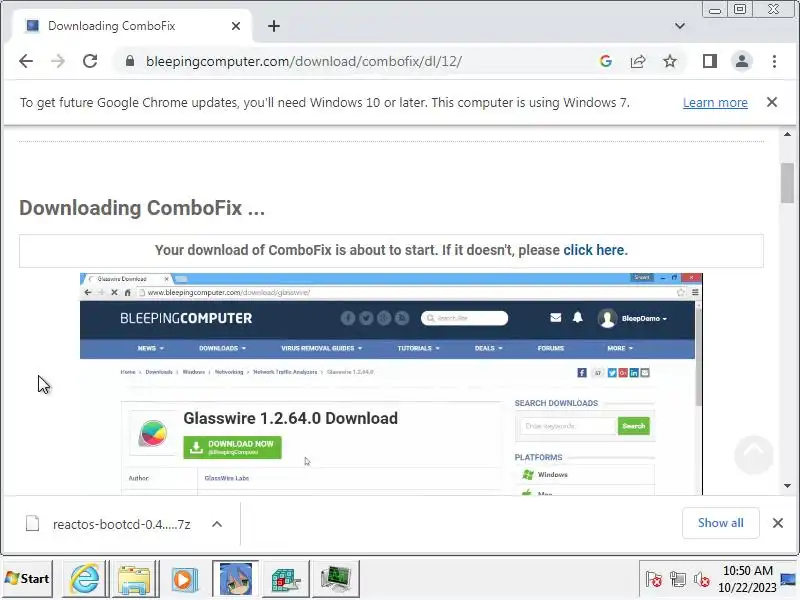Screen dimensions: 800x600
Task: Open the Google search side icon
Action: click(x=606, y=61)
